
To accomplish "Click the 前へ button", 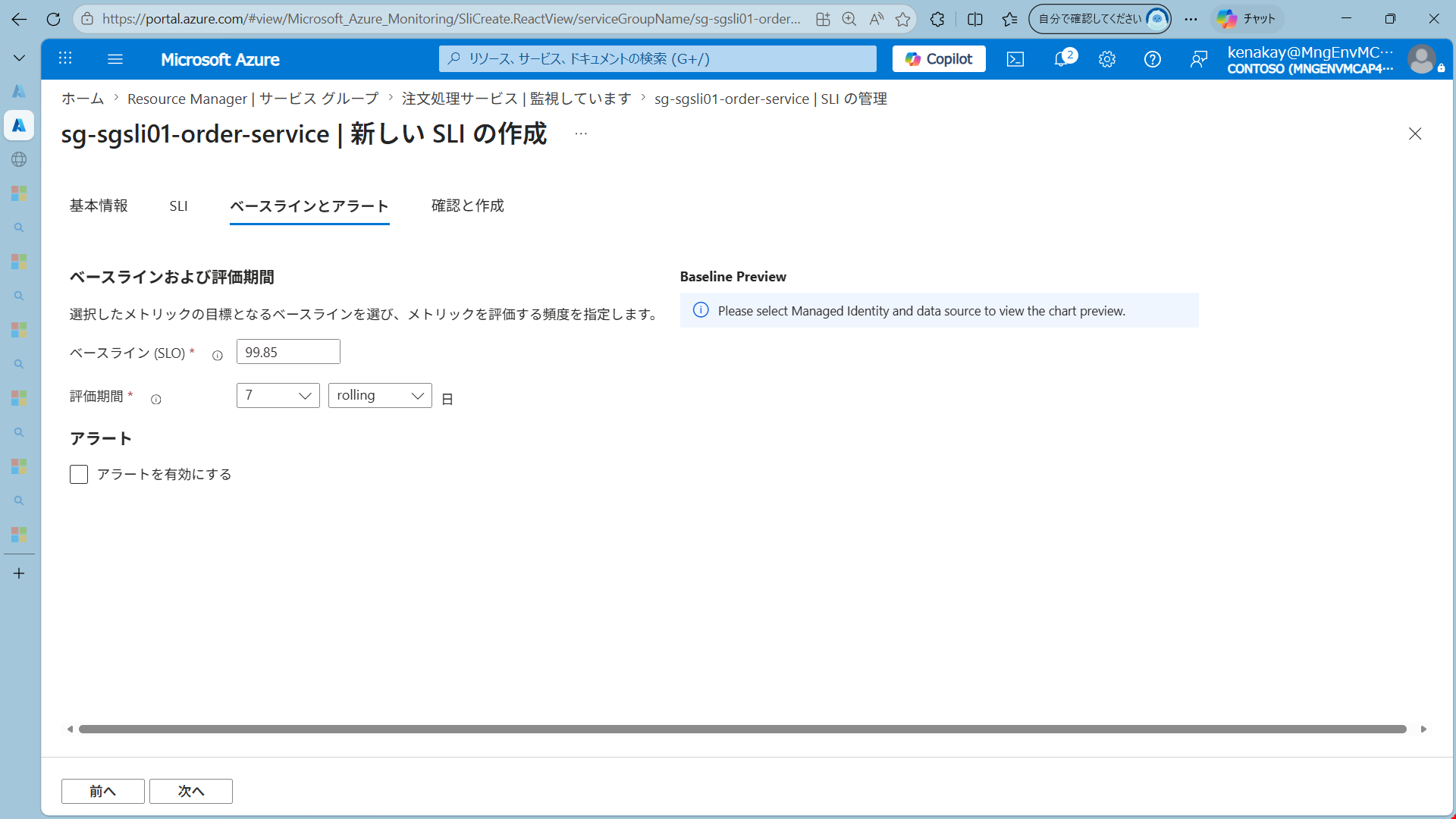I will click(x=103, y=791).
